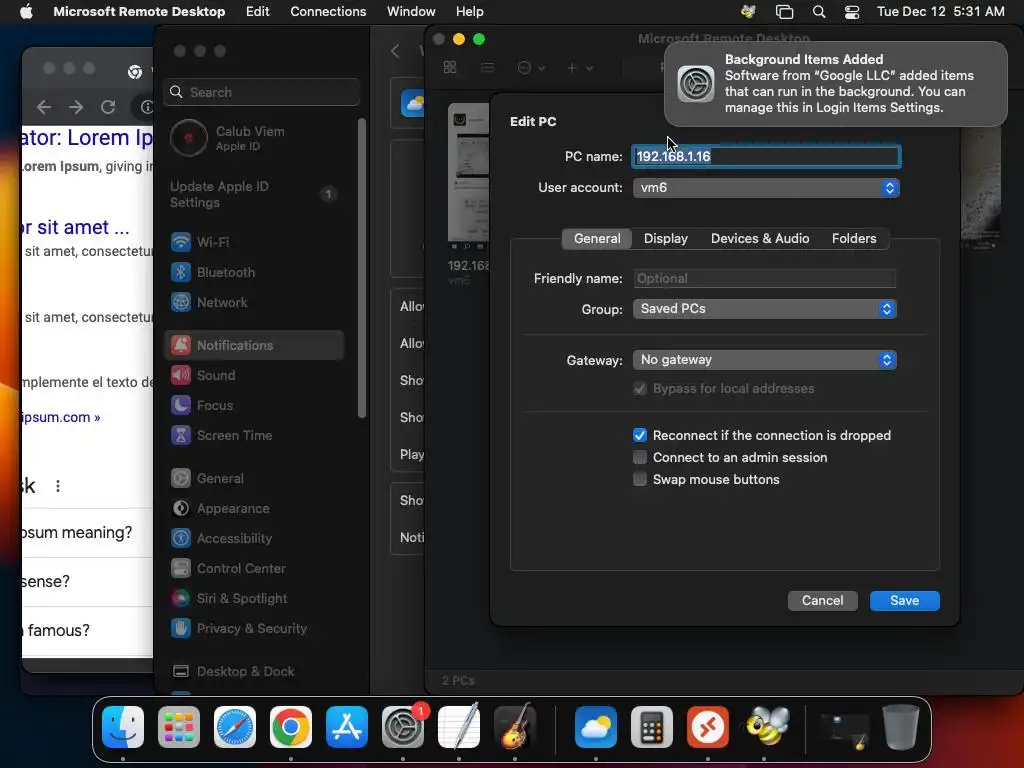Open the Window menu
1024x768 pixels.
[x=411, y=12]
